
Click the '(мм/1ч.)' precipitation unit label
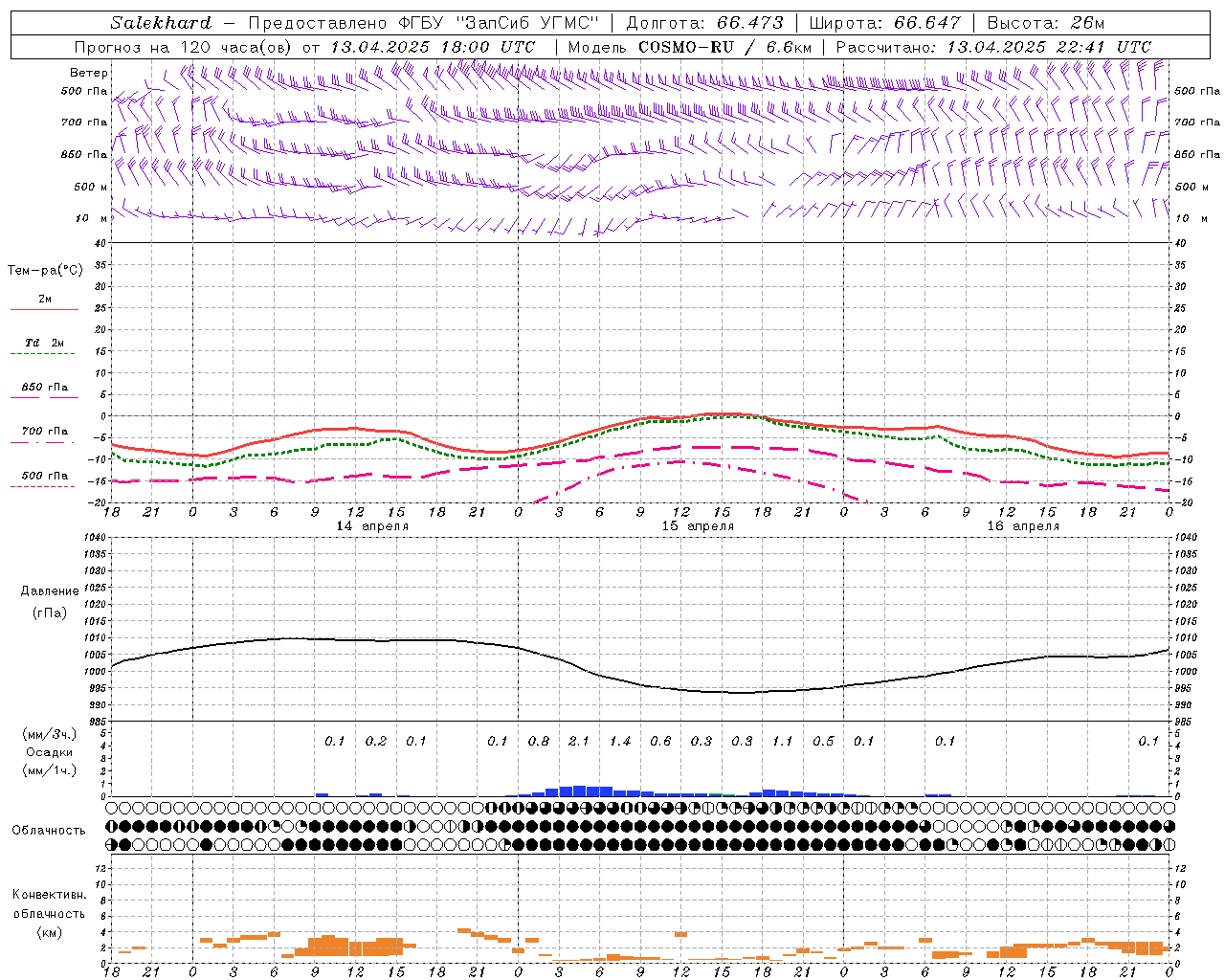pyautogui.click(x=49, y=770)
